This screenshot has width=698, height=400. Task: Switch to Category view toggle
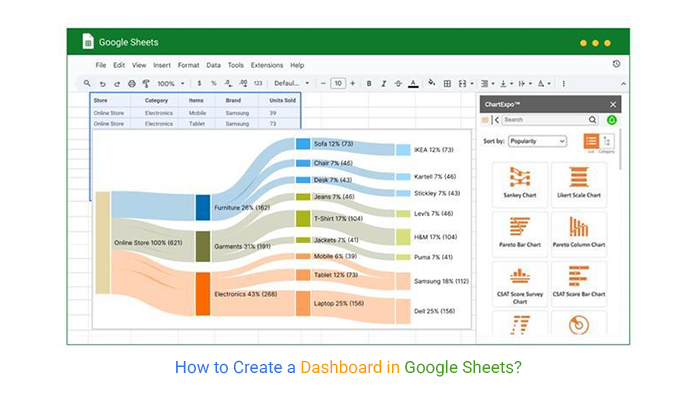coord(607,141)
